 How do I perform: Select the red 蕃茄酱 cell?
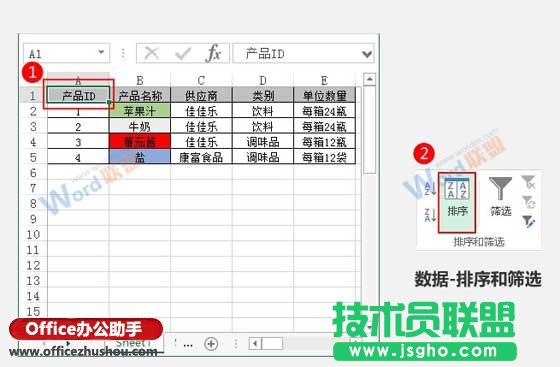click(x=140, y=142)
